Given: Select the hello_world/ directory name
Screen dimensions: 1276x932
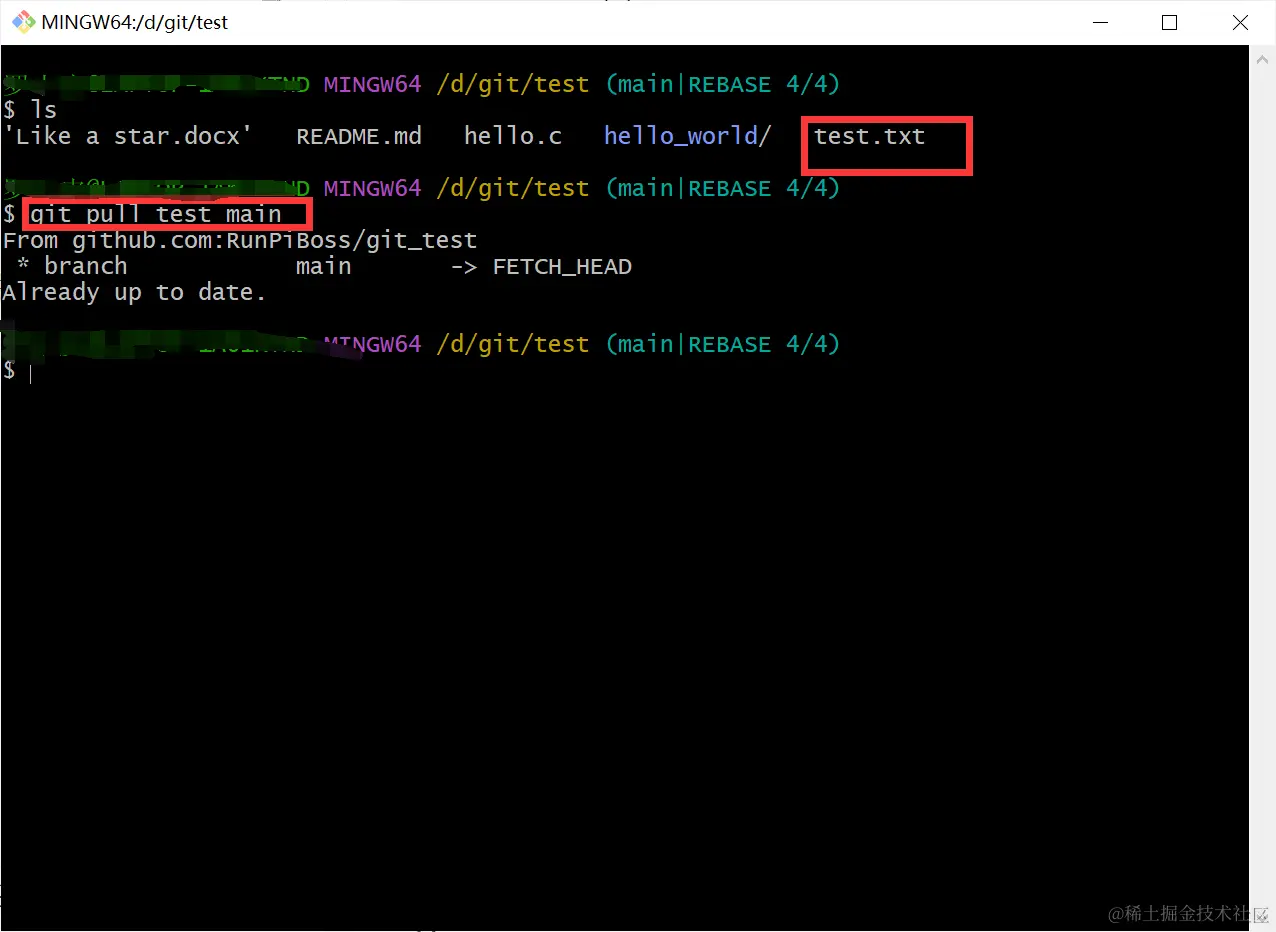Looking at the screenshot, I should pos(688,136).
